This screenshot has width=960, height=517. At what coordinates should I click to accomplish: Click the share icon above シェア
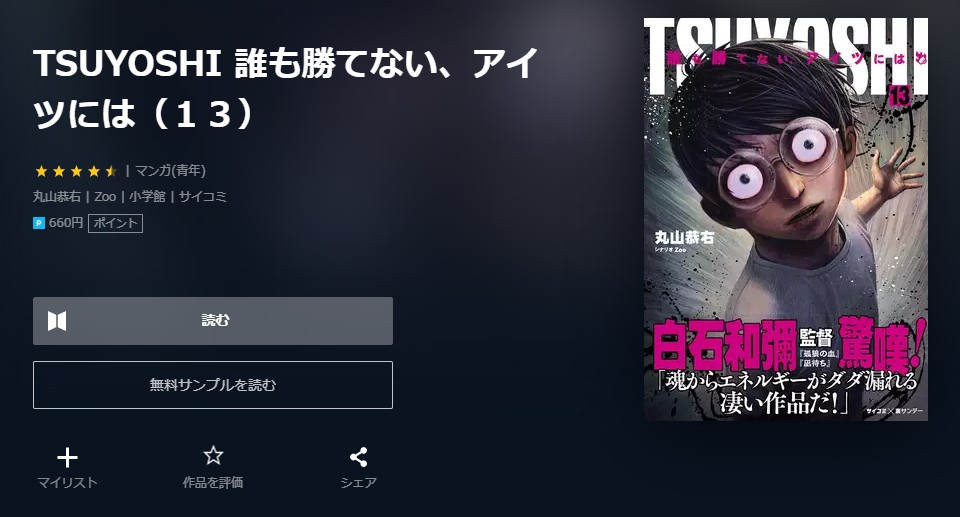click(358, 457)
